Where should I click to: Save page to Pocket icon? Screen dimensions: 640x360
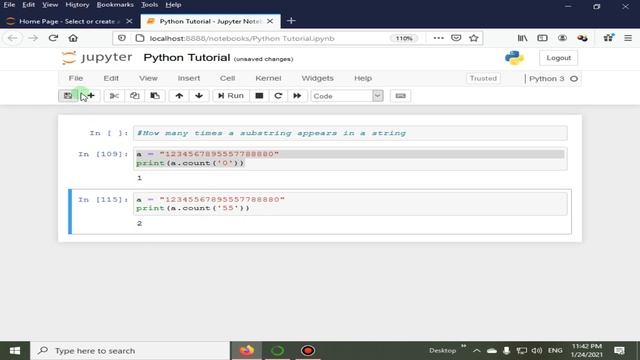[x=456, y=38]
